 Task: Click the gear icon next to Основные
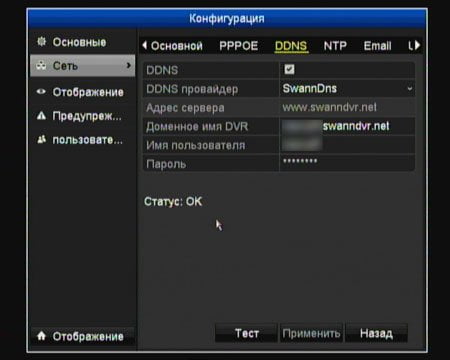41,42
